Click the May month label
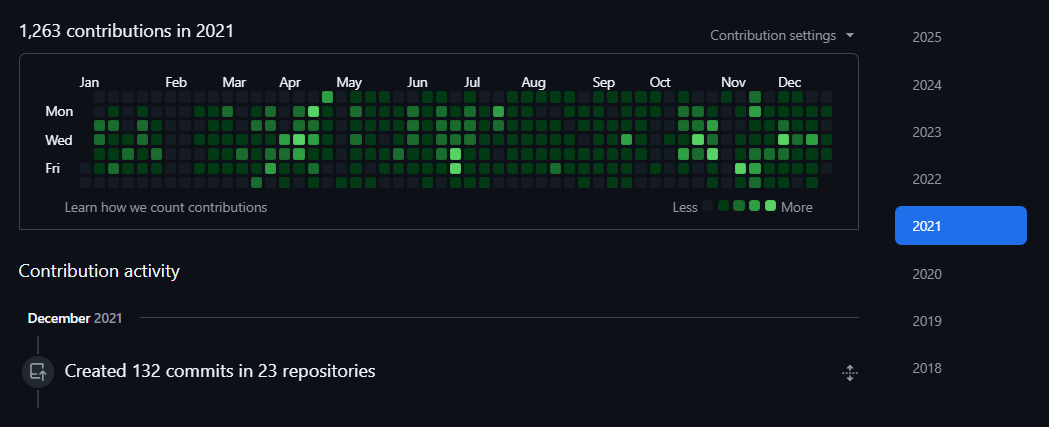This screenshot has height=427, width=1049. tap(349, 82)
